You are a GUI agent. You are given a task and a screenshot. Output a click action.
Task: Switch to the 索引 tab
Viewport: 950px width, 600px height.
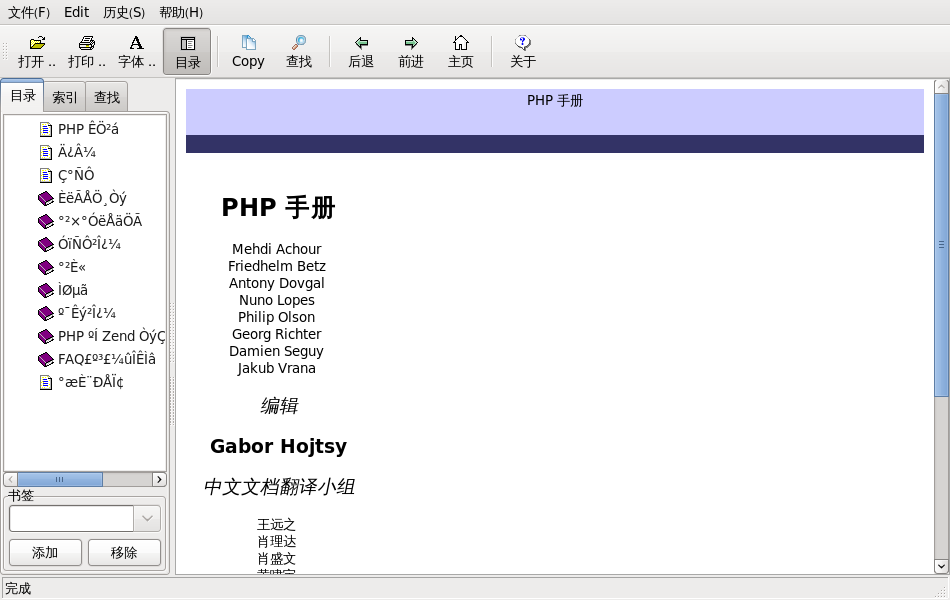point(65,97)
